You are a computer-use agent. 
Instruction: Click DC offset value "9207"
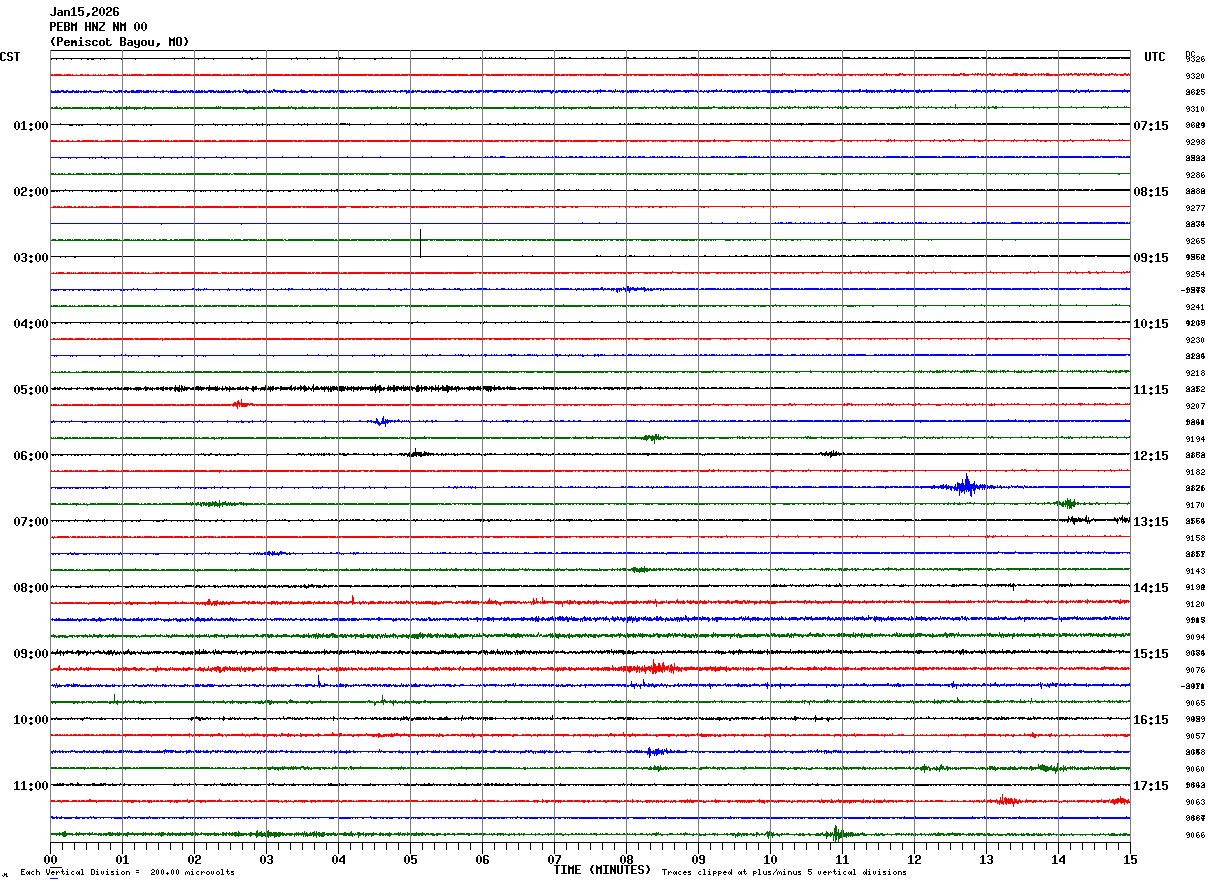[x=1195, y=406]
